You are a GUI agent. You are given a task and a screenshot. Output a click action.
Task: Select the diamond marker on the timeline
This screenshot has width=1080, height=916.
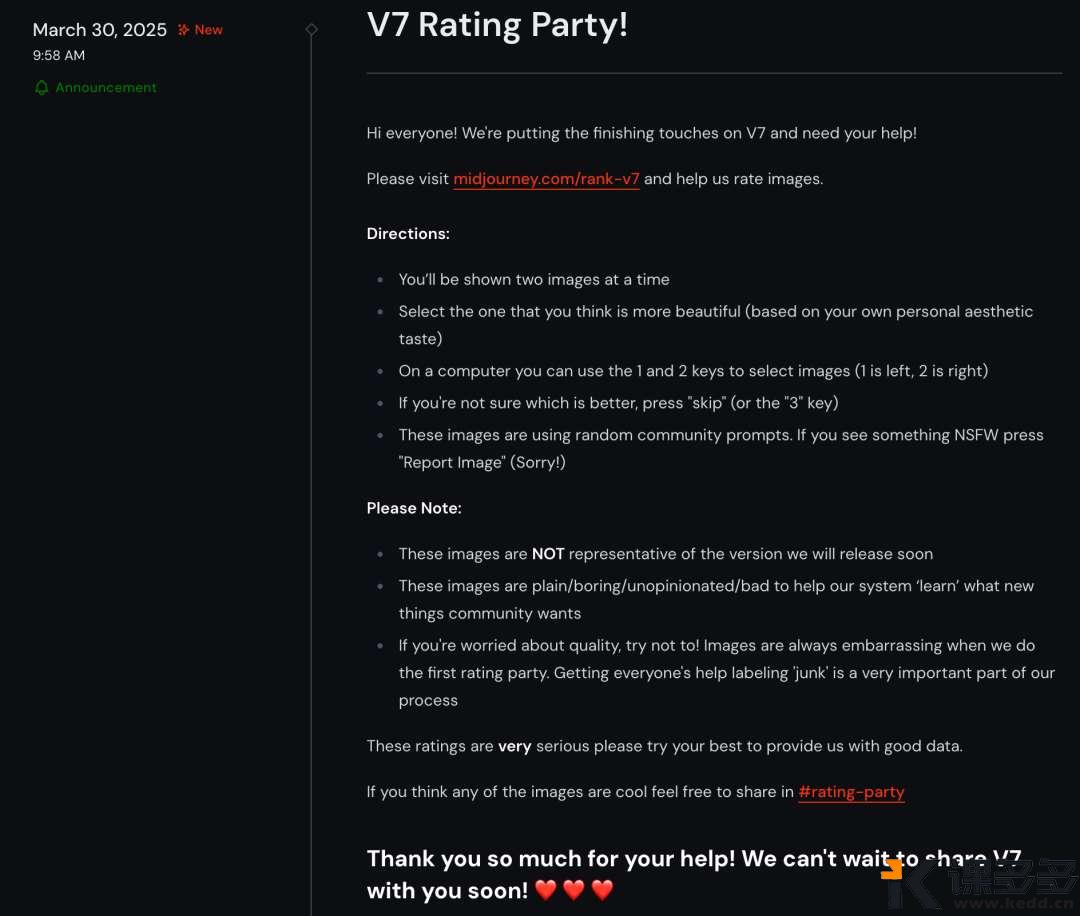[311, 30]
